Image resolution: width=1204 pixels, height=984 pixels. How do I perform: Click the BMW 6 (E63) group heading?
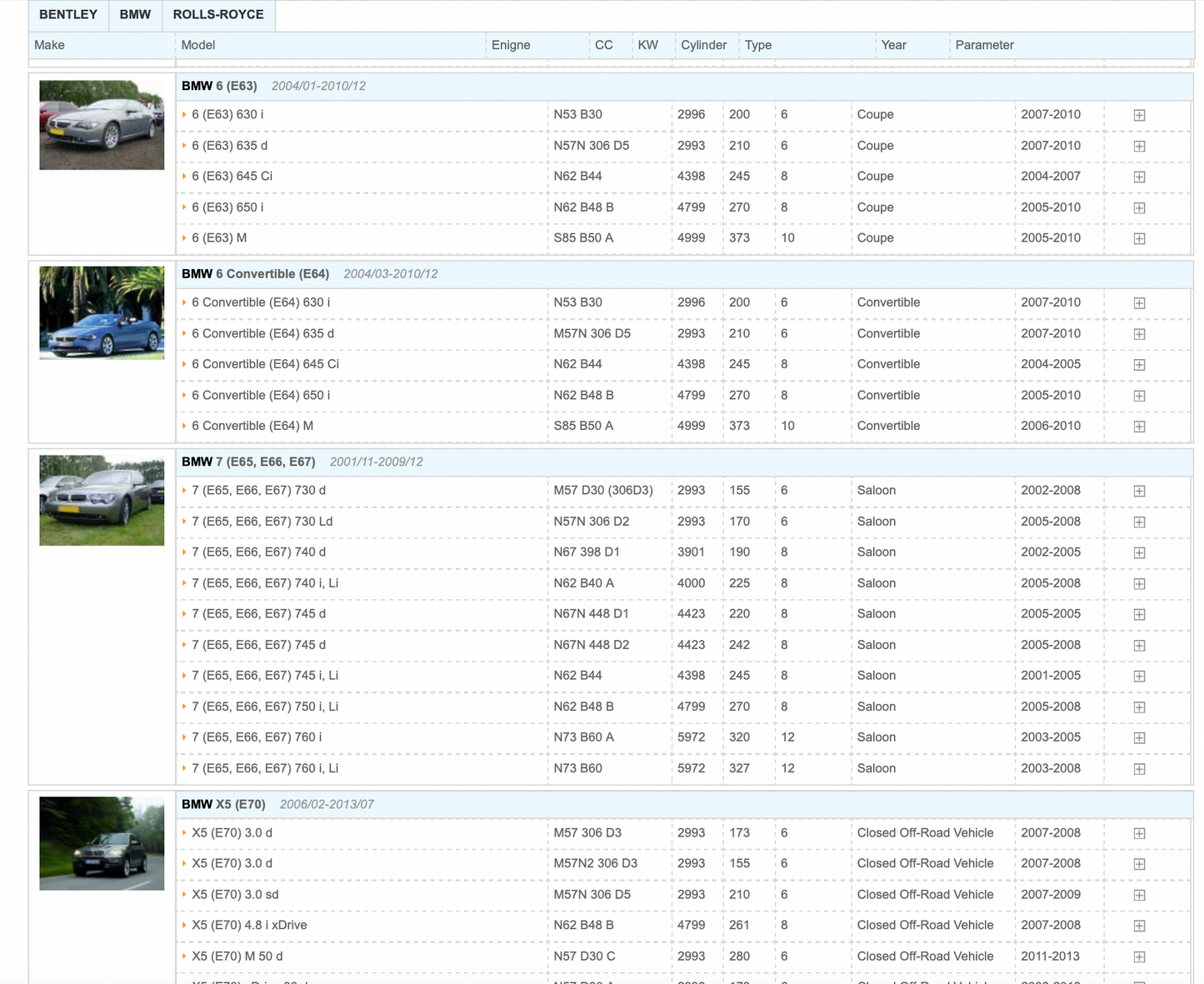[x=219, y=86]
